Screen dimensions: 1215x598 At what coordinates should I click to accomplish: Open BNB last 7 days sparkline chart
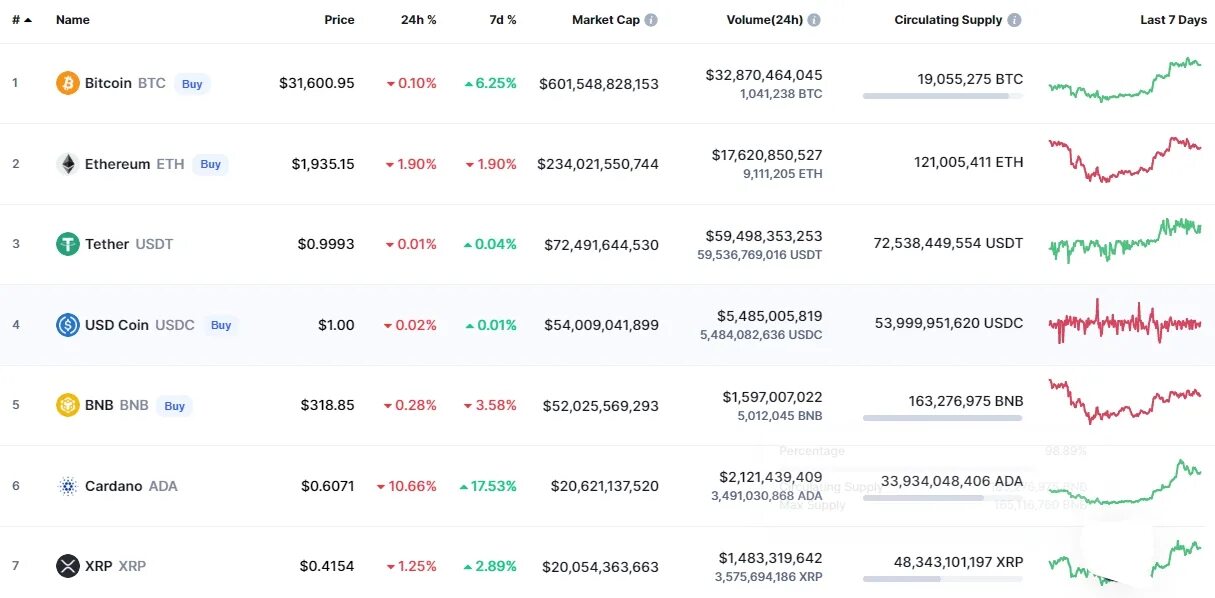pyautogui.click(x=1125, y=401)
